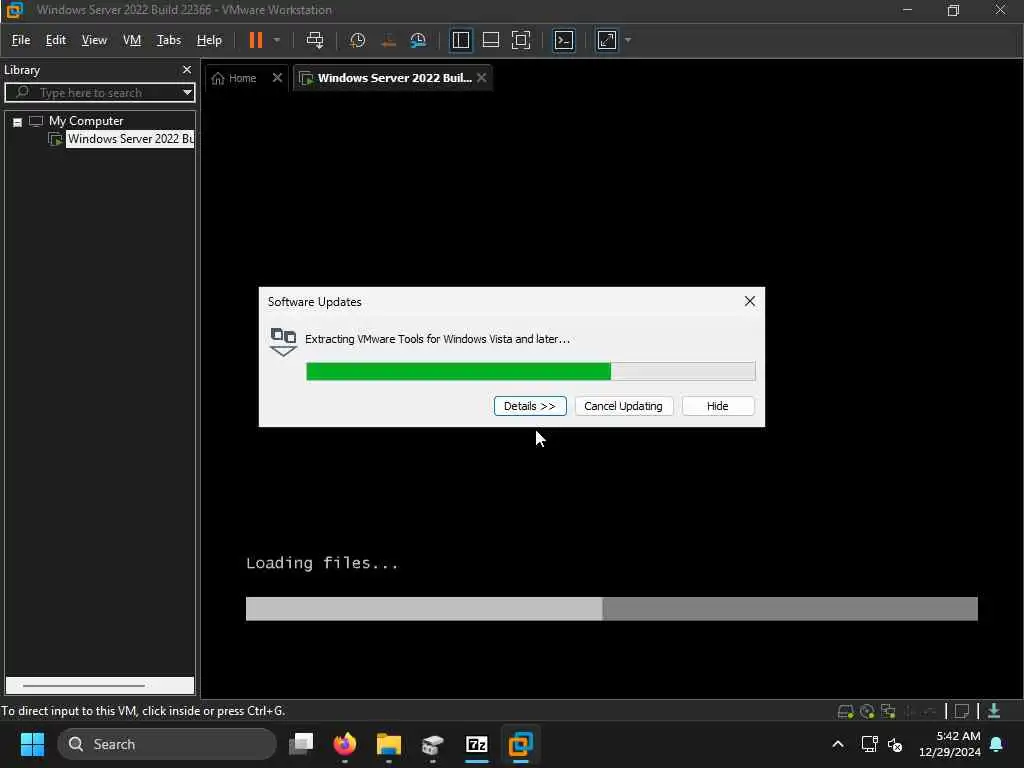
Task: Open the Tabs menu
Action: tap(168, 40)
